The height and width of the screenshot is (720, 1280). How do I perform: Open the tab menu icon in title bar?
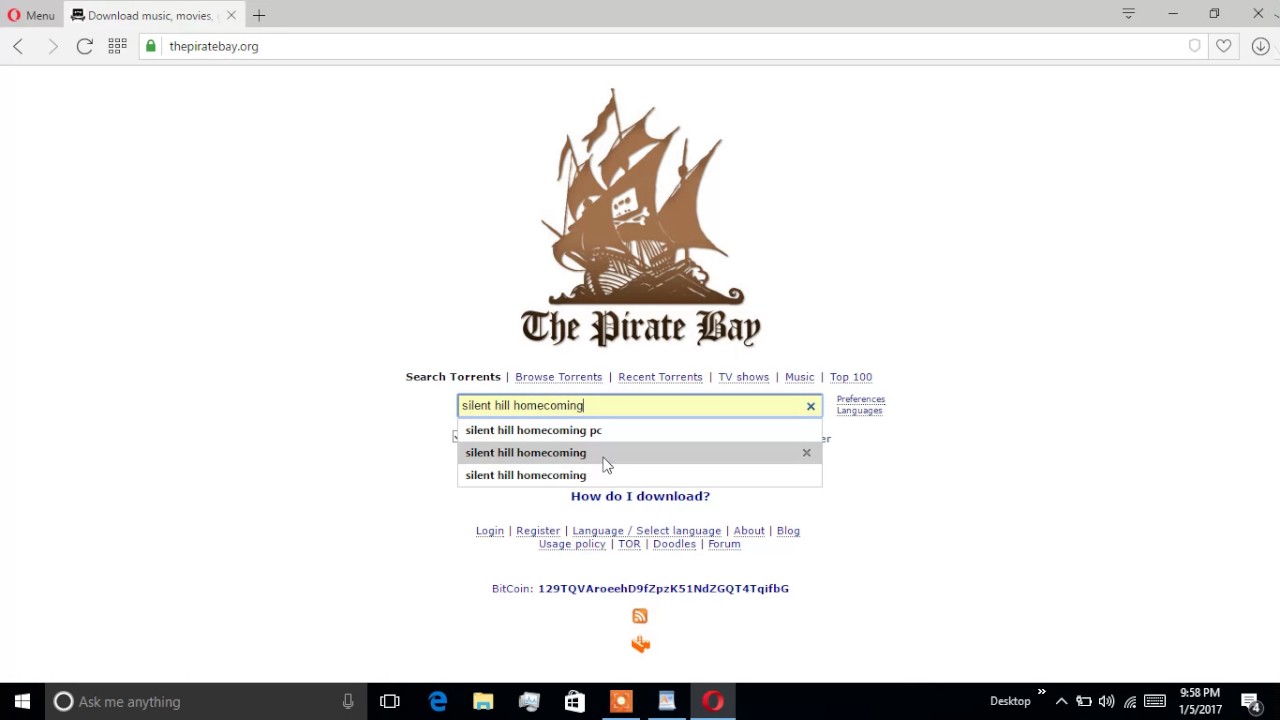[1128, 14]
